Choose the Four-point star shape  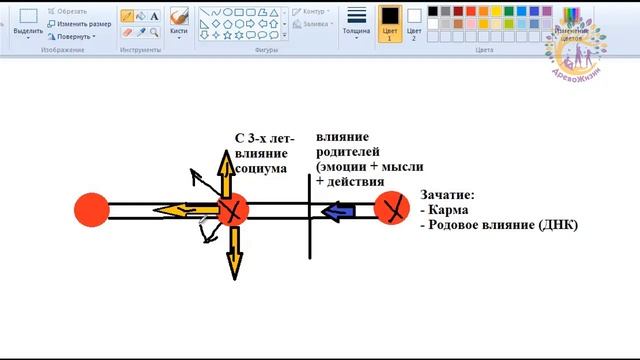216,35
